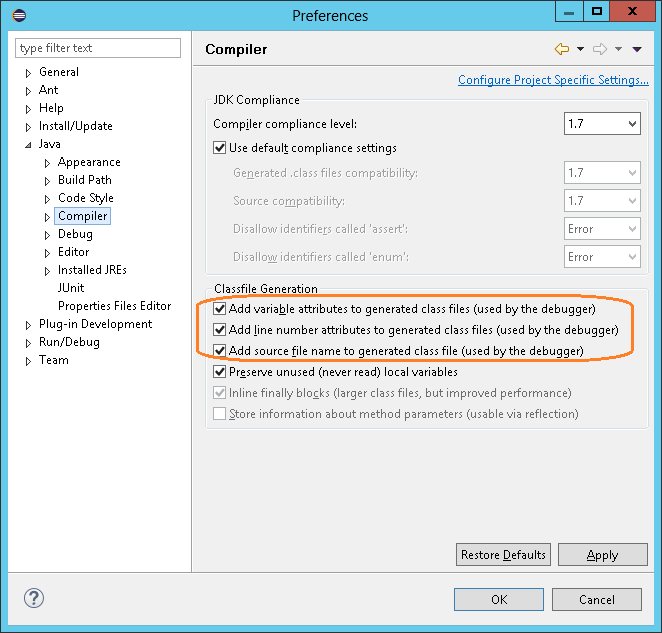662x633 pixels.
Task: Expand the General tree node
Action: tap(28, 73)
